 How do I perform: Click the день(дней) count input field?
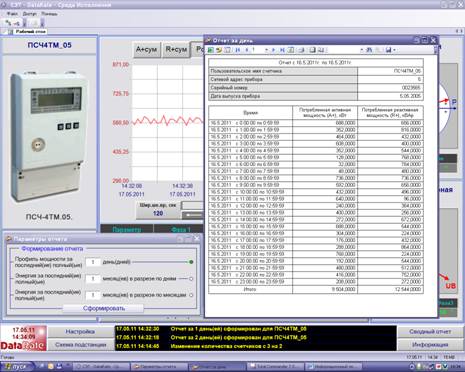[x=93, y=262]
